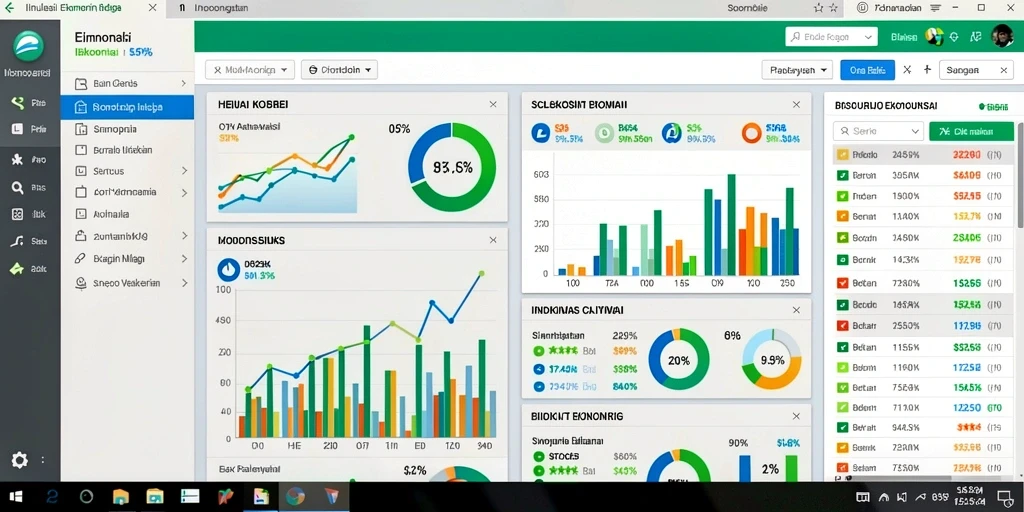Open the white square icon below the share icon

(x=18, y=129)
